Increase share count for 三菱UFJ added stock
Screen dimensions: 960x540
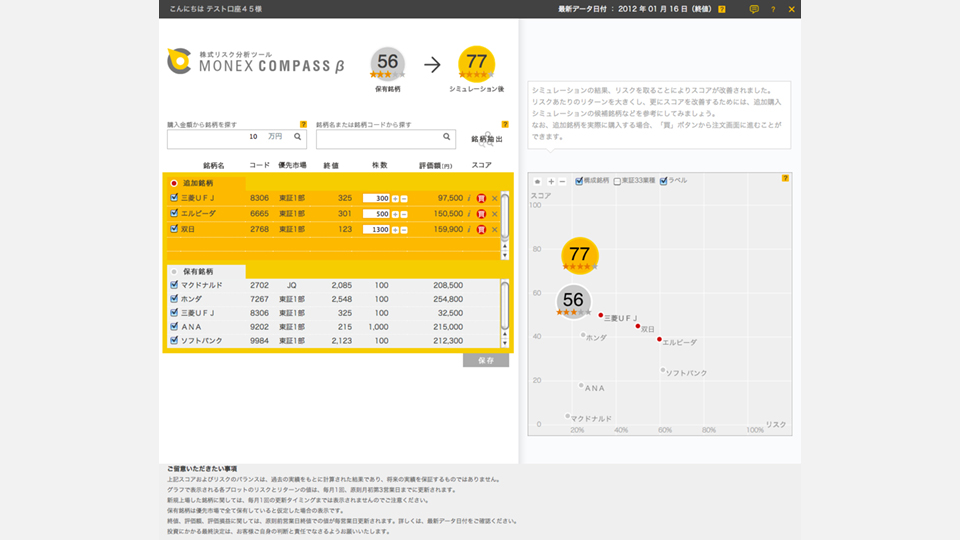coord(396,198)
